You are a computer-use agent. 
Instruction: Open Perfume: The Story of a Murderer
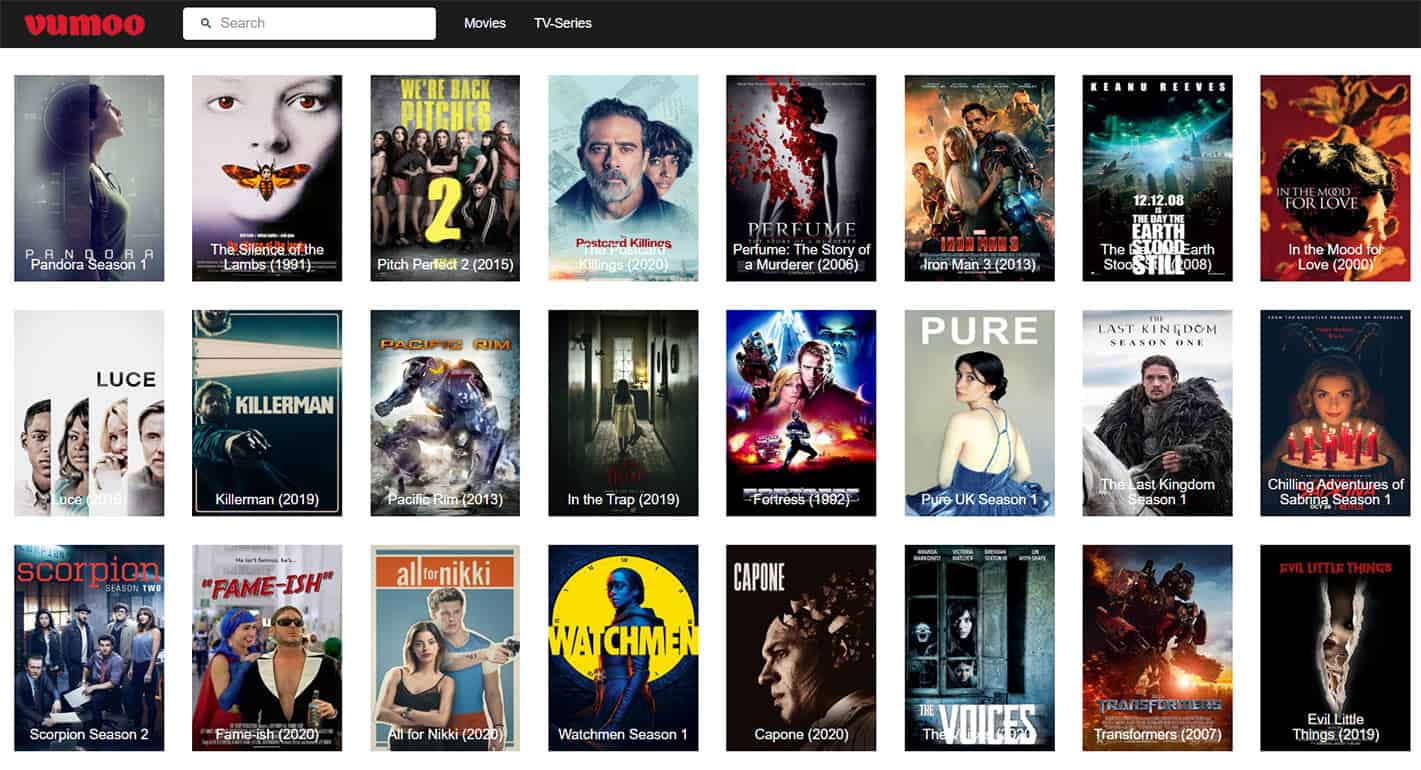pyautogui.click(x=801, y=178)
